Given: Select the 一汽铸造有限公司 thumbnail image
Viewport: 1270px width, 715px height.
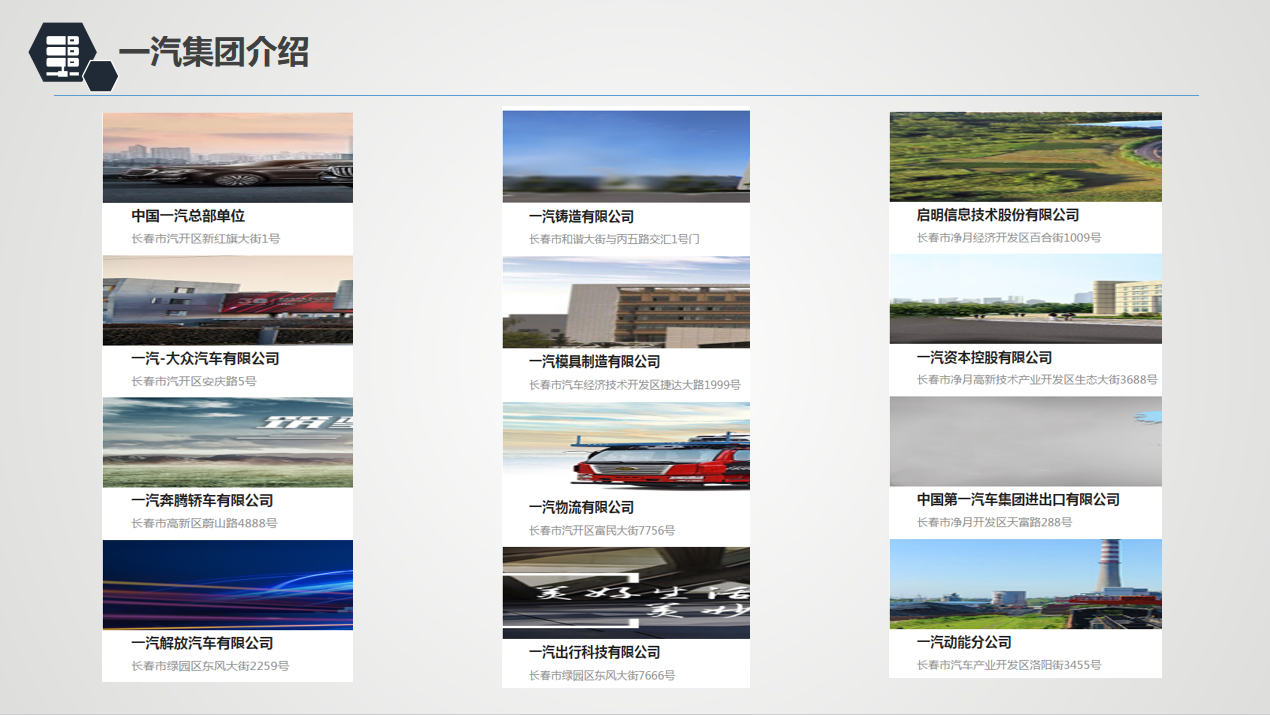Looking at the screenshot, I should (626, 156).
